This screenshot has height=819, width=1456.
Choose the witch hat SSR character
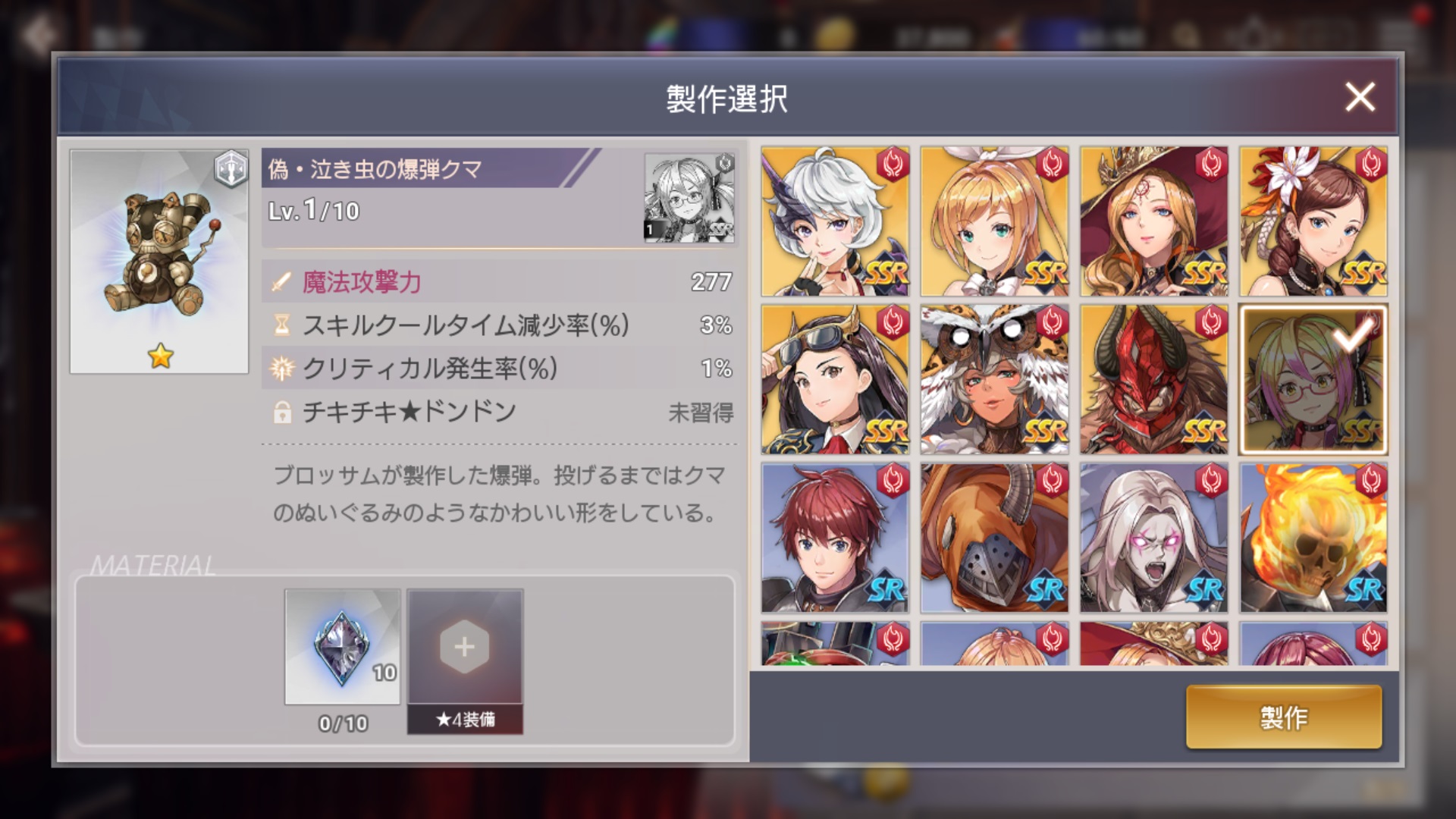[x=1153, y=221]
